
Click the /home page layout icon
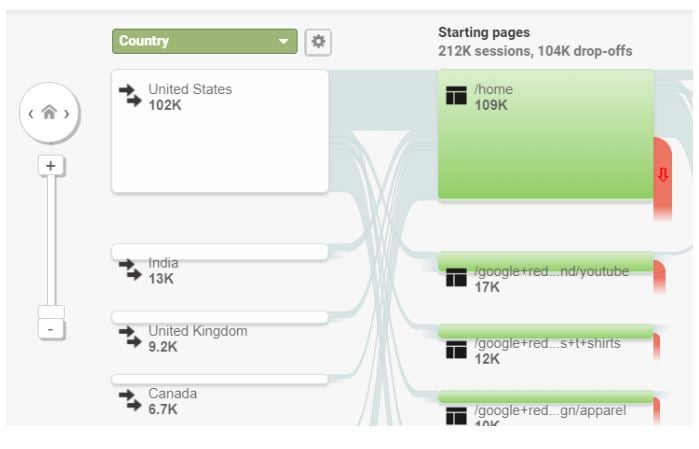point(456,95)
